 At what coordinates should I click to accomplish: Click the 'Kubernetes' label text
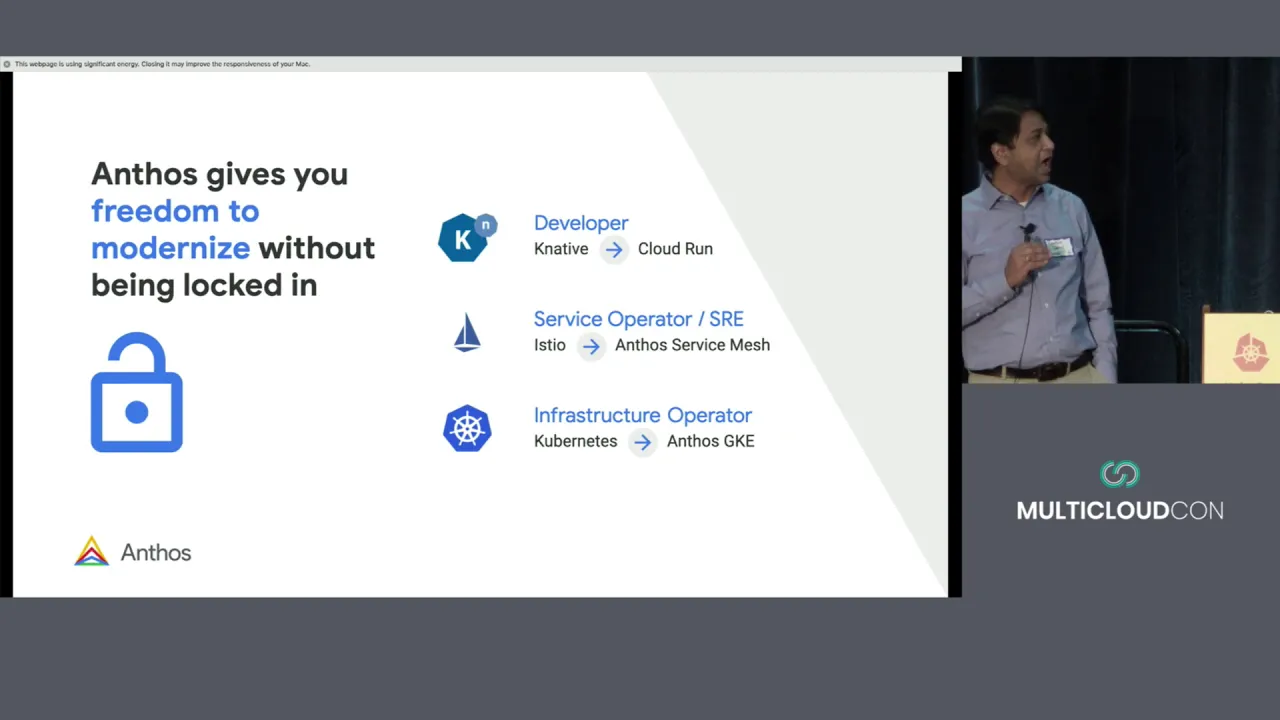pyautogui.click(x=576, y=441)
